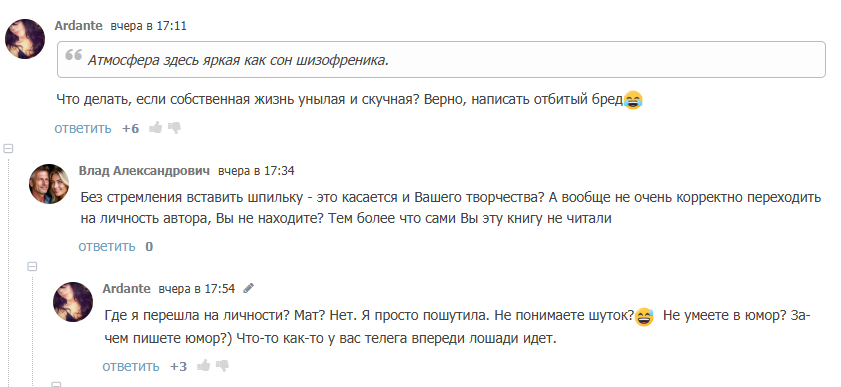
Task: Collapse the thread below Ardante's 17:54 reply
Action: [x=56, y=384]
